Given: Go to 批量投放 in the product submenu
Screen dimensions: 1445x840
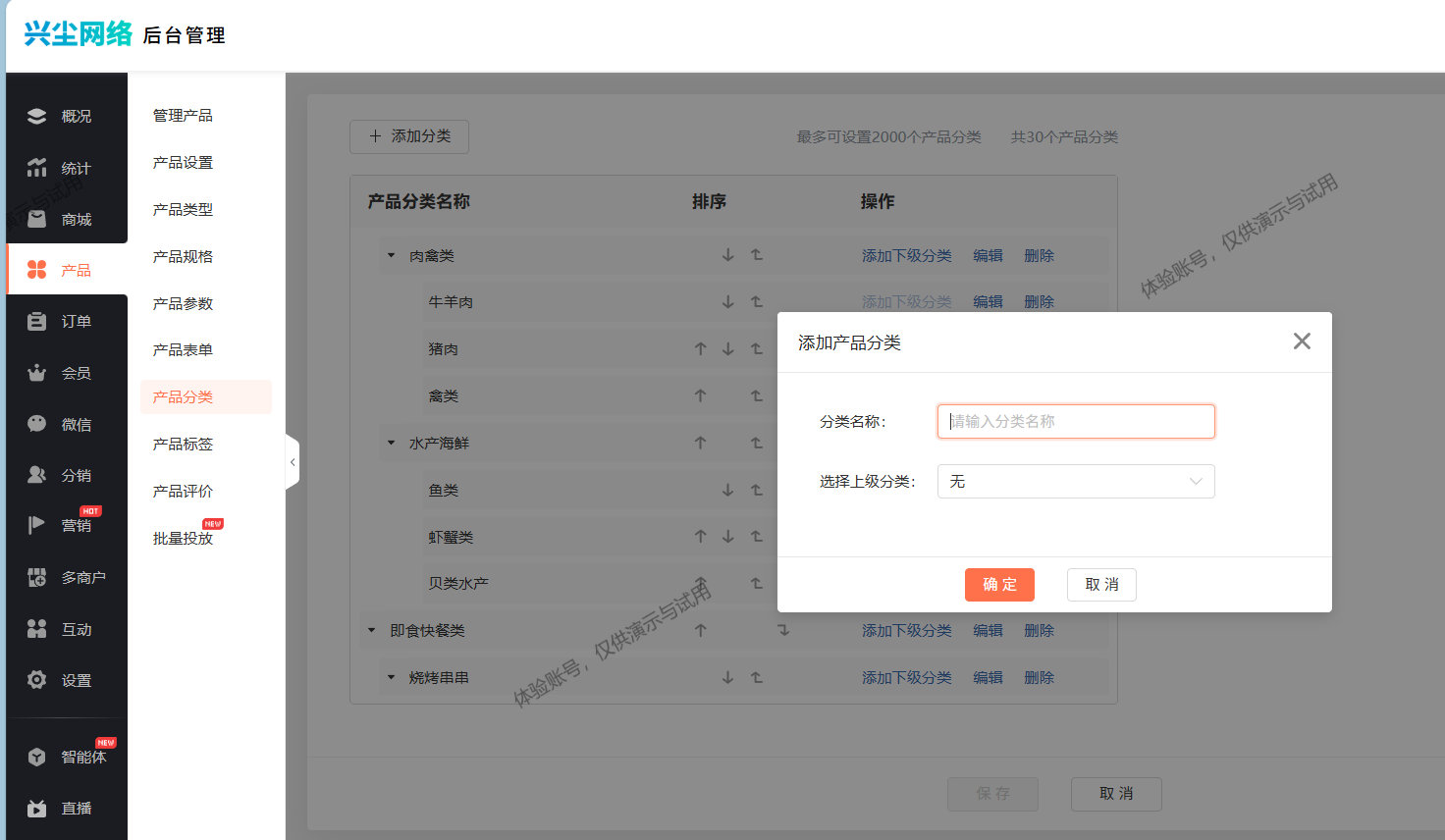Looking at the screenshot, I should [x=183, y=539].
